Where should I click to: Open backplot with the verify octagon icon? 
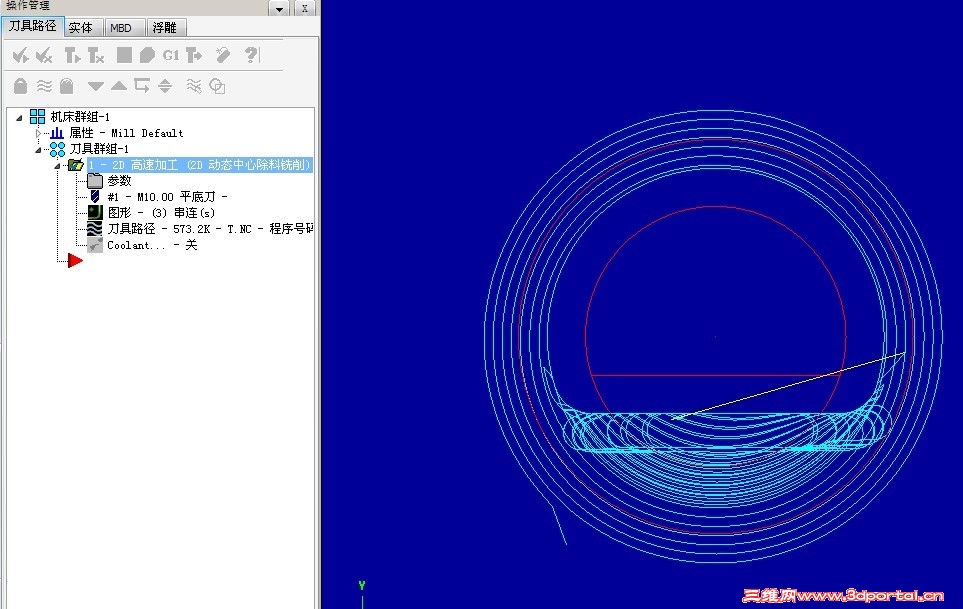[x=147, y=55]
